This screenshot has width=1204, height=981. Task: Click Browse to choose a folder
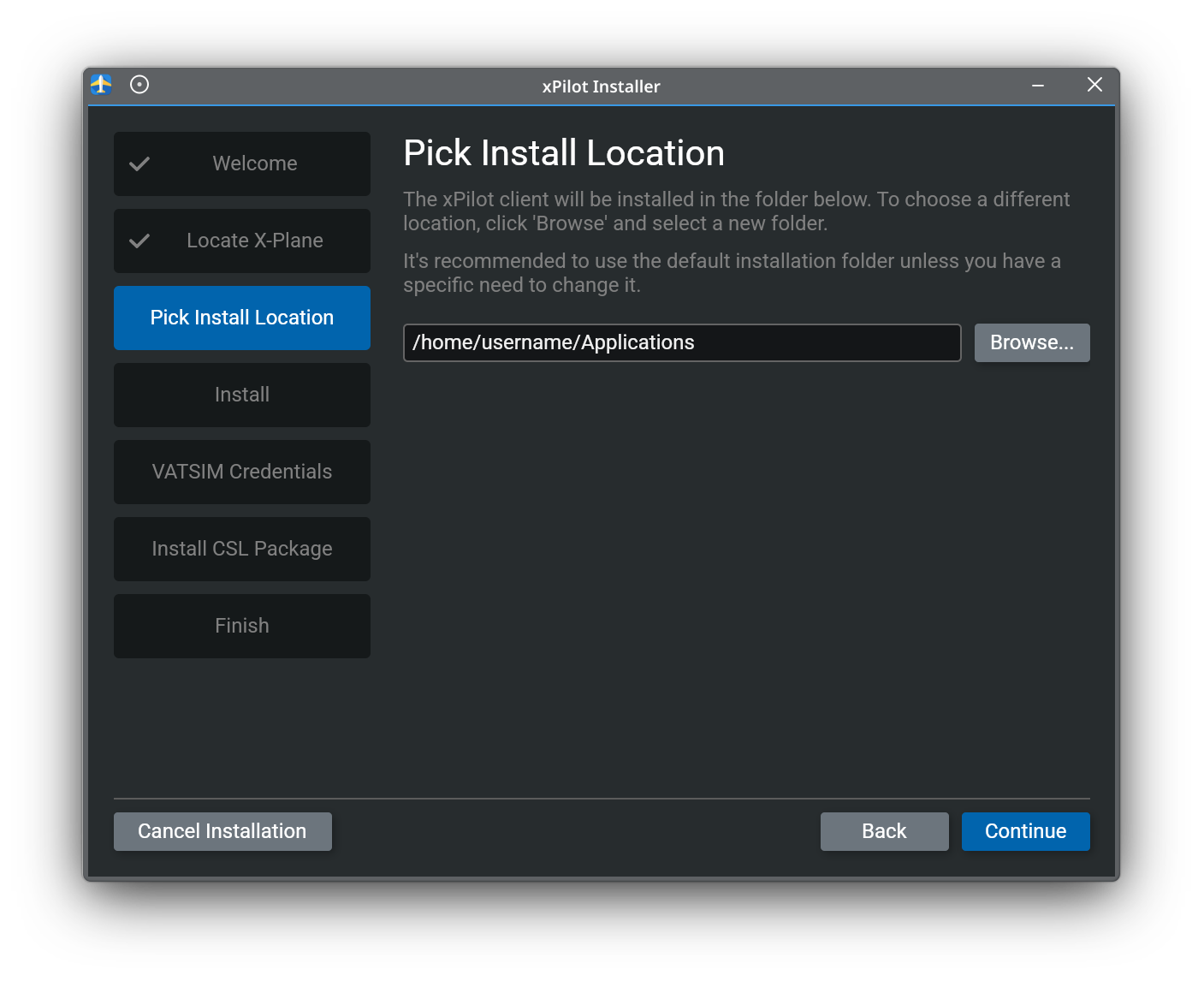(x=1032, y=342)
